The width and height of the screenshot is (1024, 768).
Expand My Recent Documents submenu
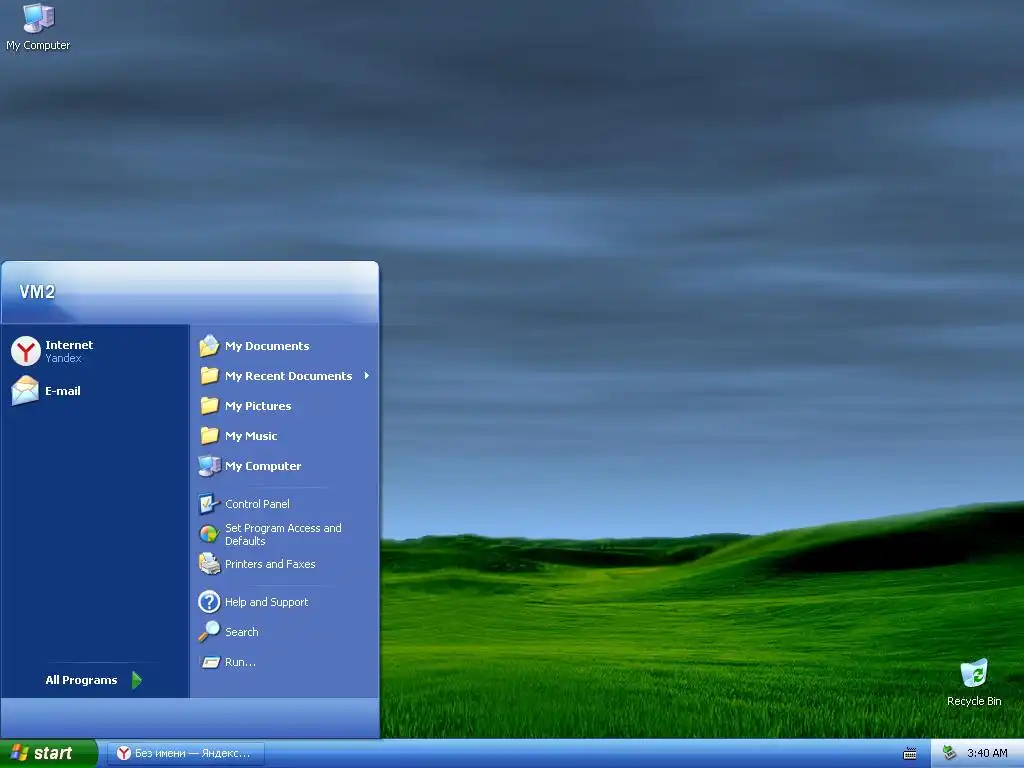285,376
